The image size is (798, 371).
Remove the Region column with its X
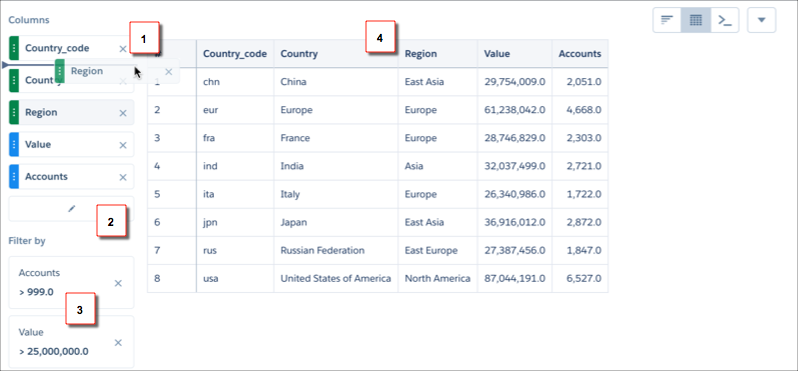(123, 113)
